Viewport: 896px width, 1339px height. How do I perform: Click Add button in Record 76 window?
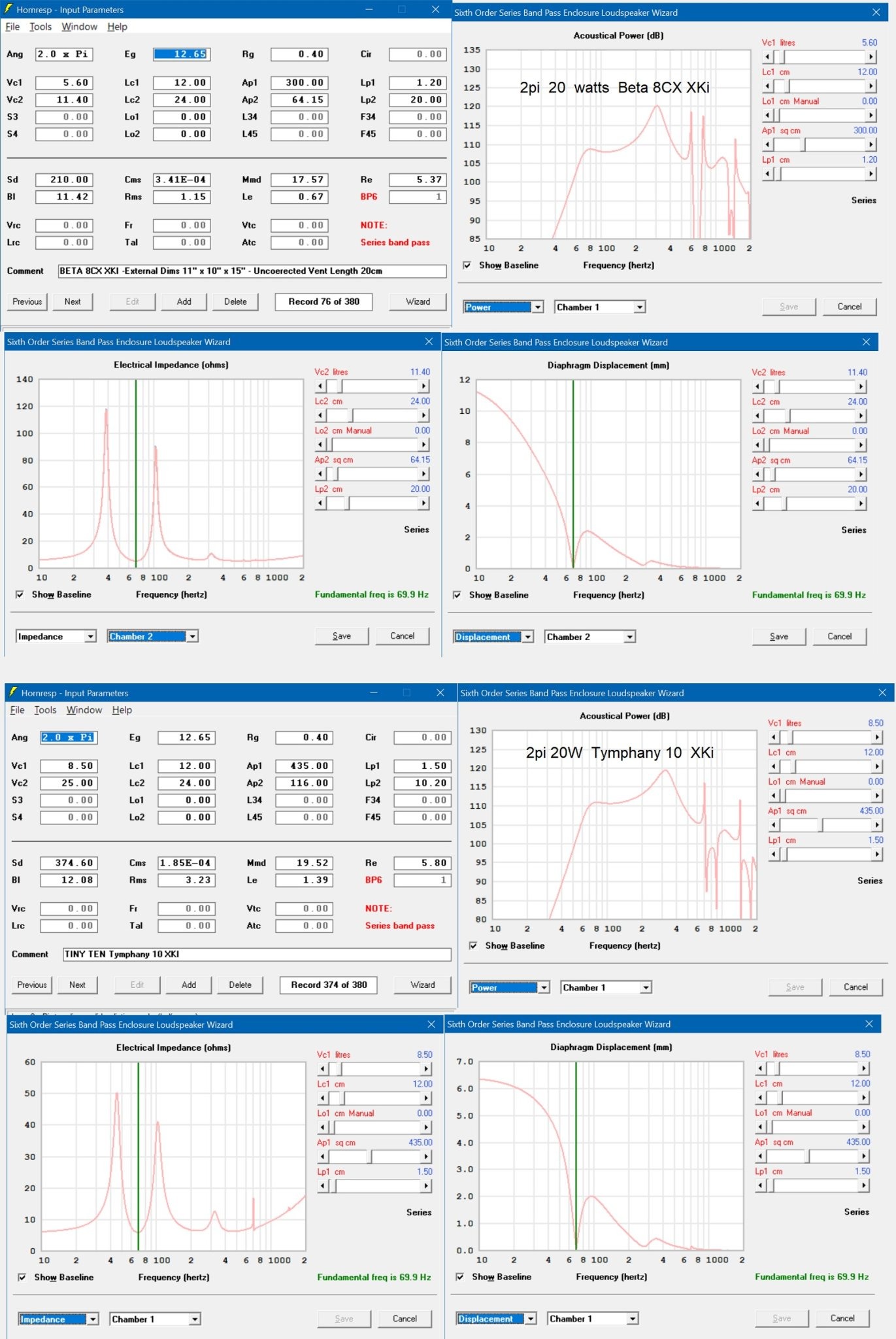(x=184, y=301)
